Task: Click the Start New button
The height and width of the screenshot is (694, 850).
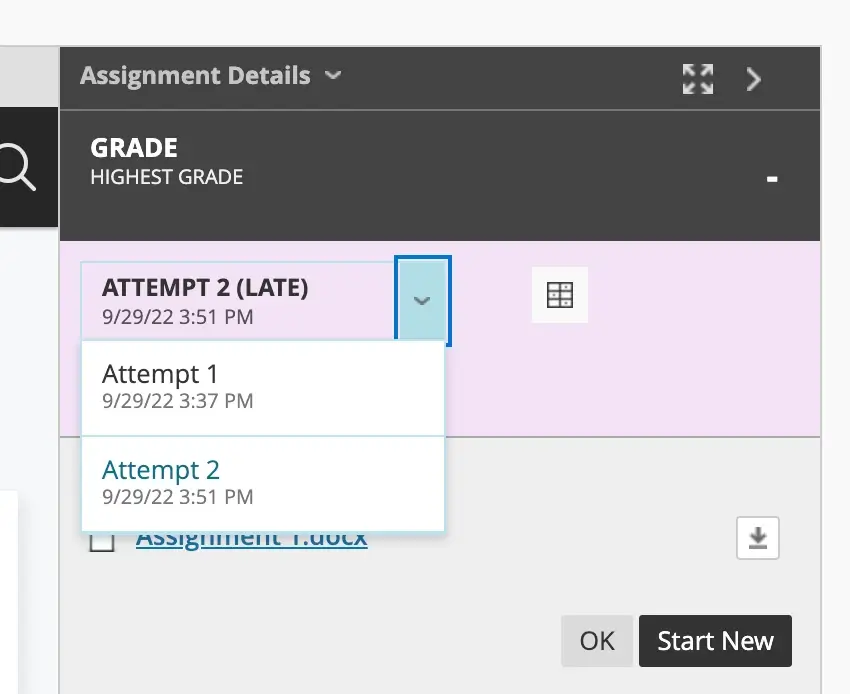Action: 715,641
